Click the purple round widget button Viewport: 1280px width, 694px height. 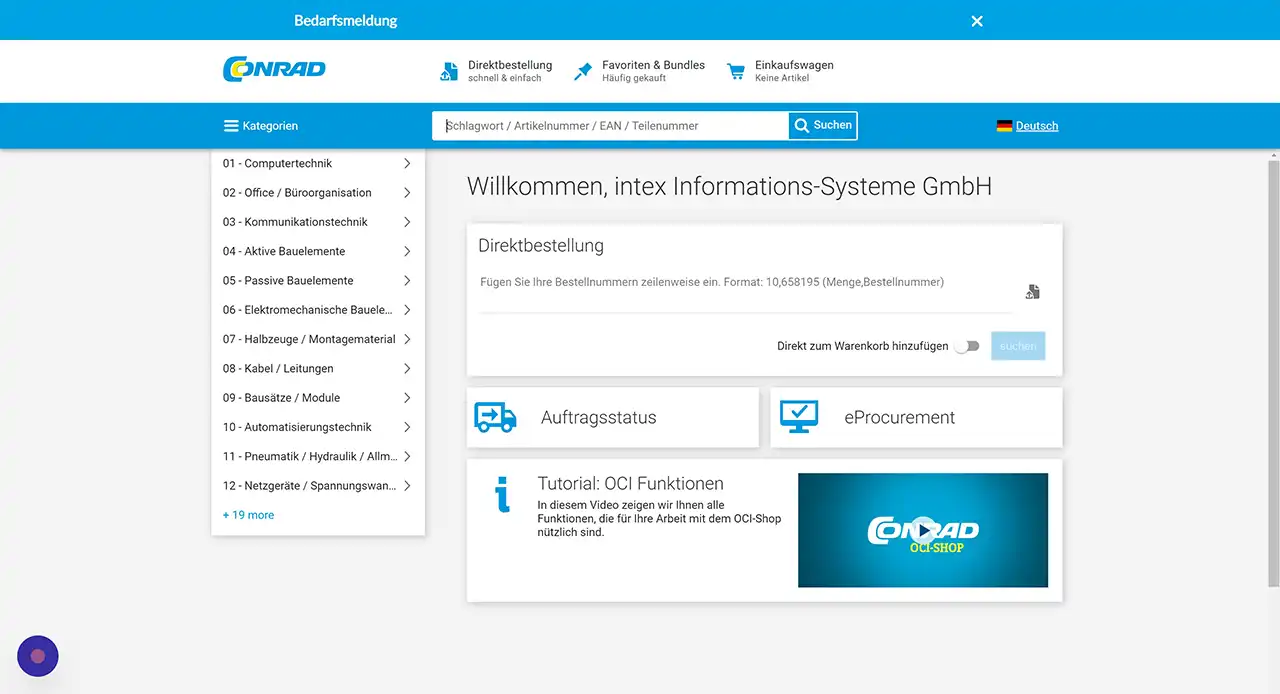(38, 656)
